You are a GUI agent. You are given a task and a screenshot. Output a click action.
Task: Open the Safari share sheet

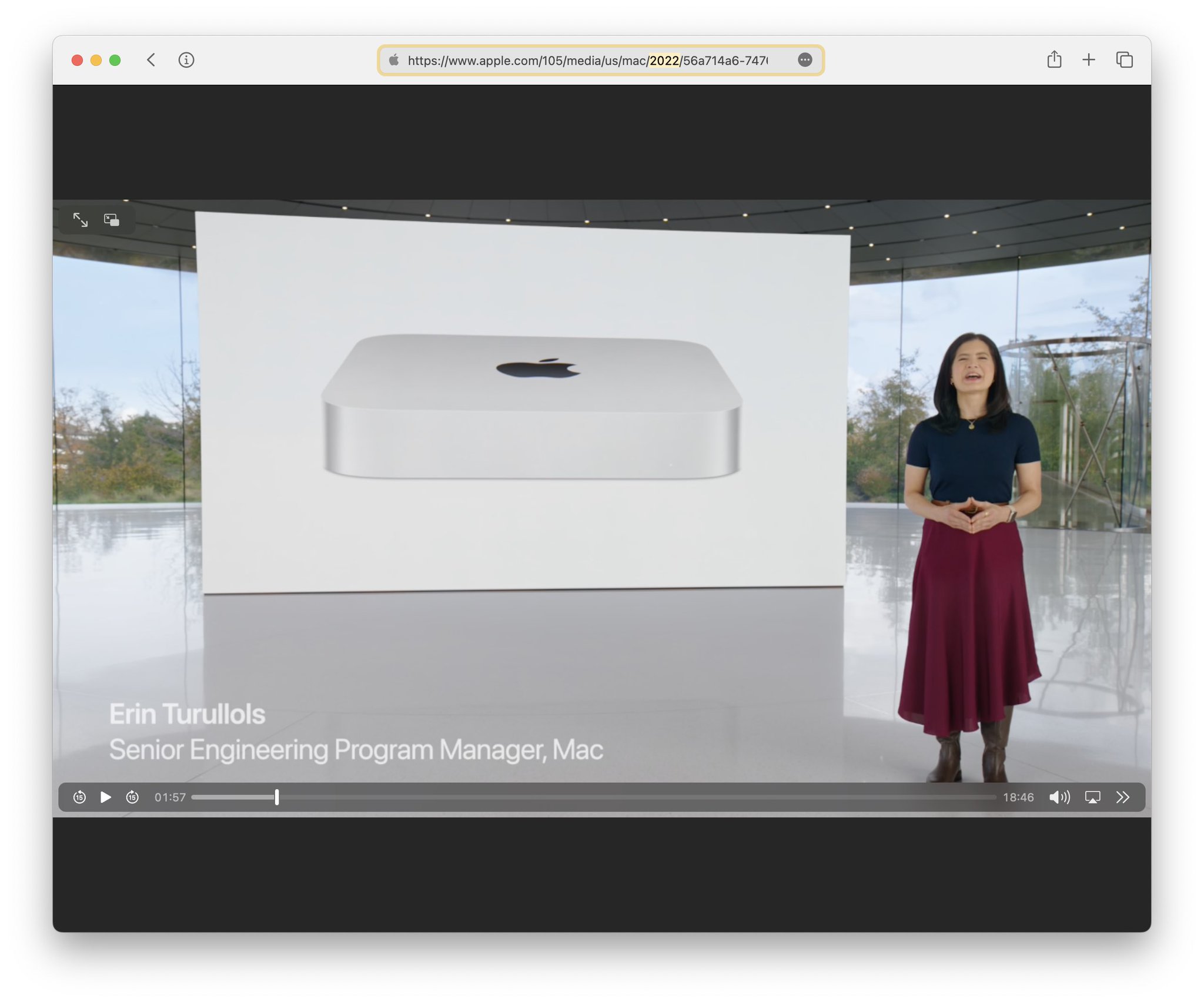(x=1054, y=59)
